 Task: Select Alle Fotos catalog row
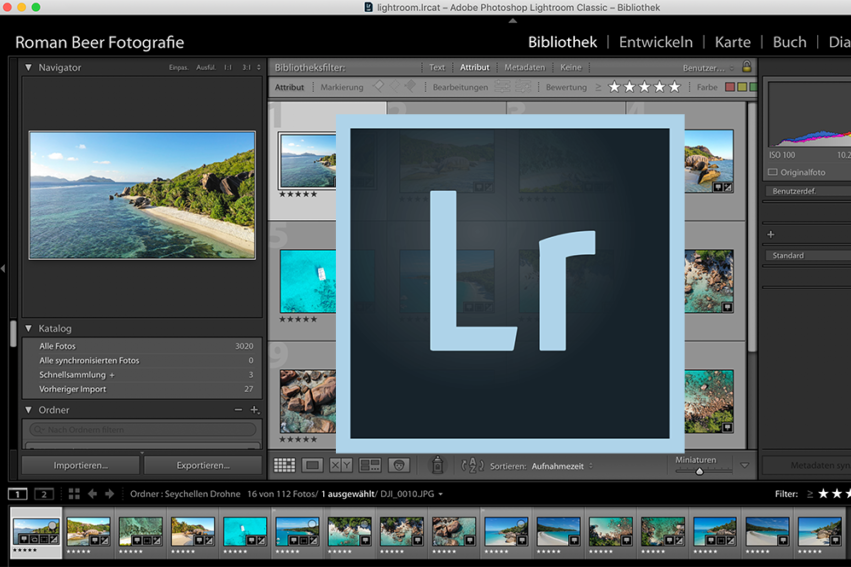pyautogui.click(x=142, y=346)
